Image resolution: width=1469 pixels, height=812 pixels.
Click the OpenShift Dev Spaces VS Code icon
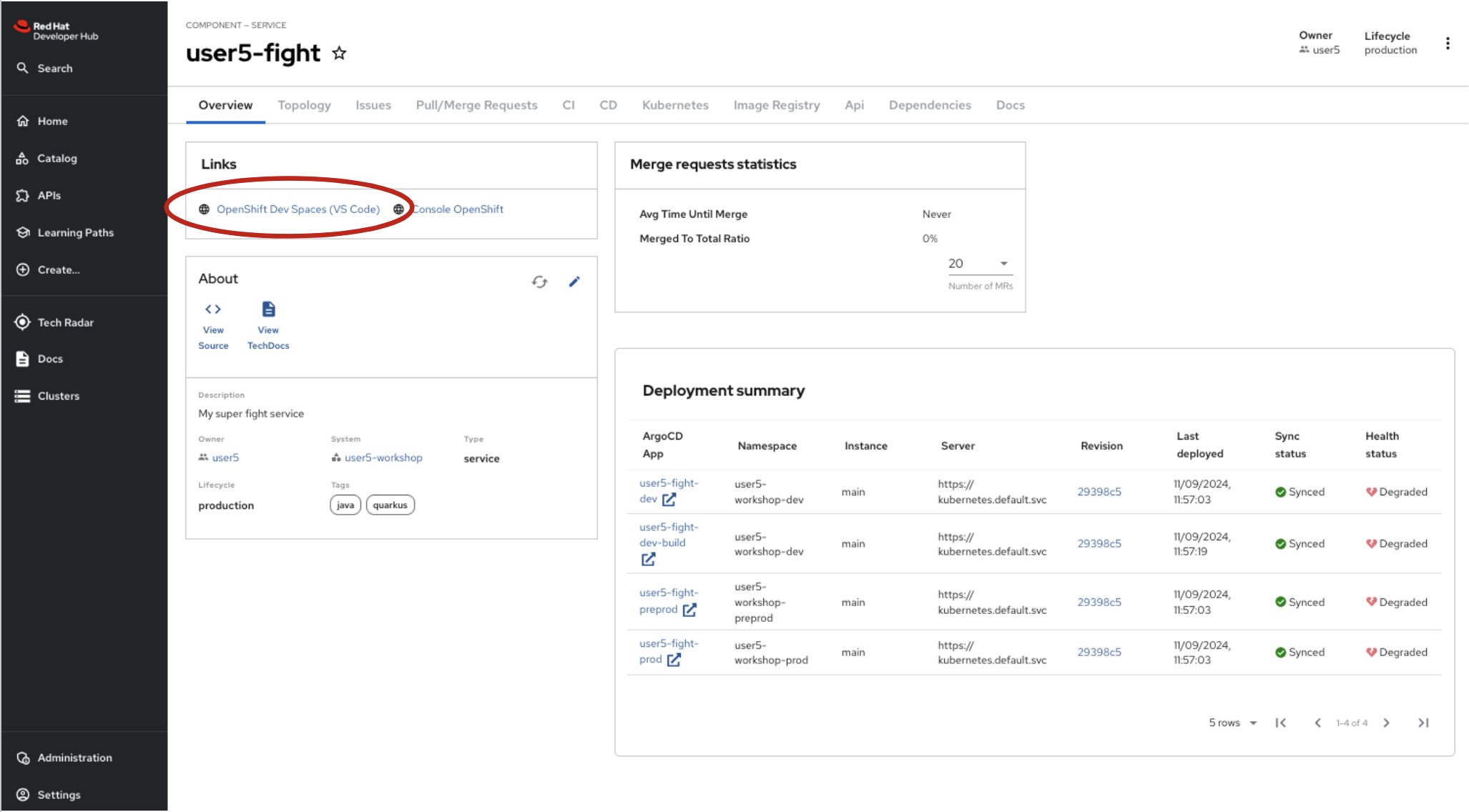pyautogui.click(x=206, y=209)
